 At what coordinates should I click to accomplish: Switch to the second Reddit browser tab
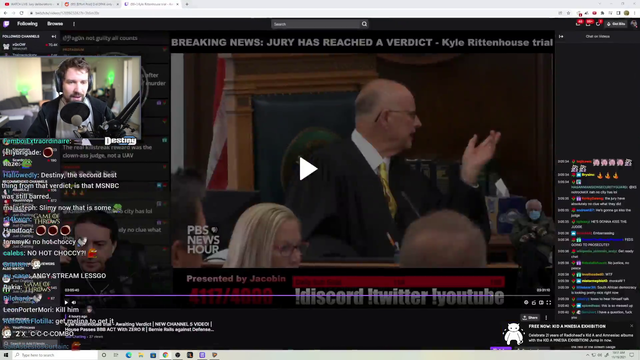(x=91, y=4)
